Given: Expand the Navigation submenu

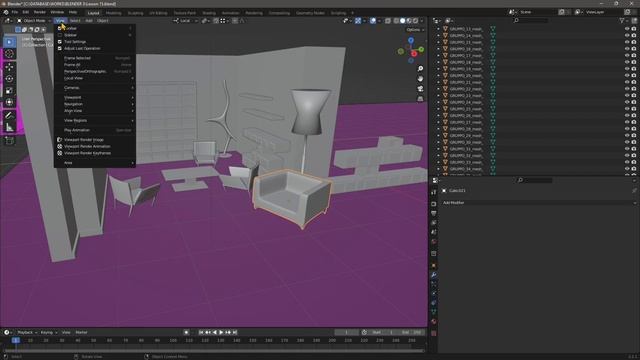Looking at the screenshot, I should click(x=94, y=104).
